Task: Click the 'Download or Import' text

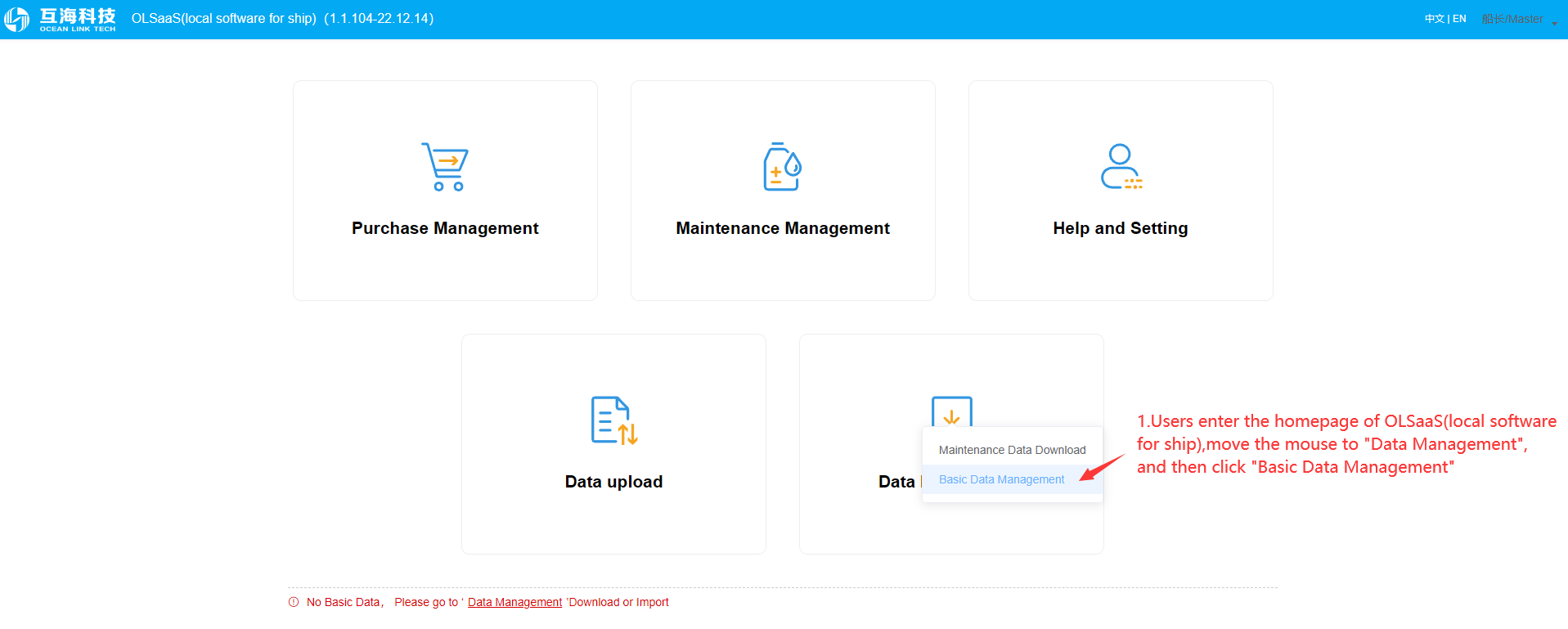Action: [618, 602]
